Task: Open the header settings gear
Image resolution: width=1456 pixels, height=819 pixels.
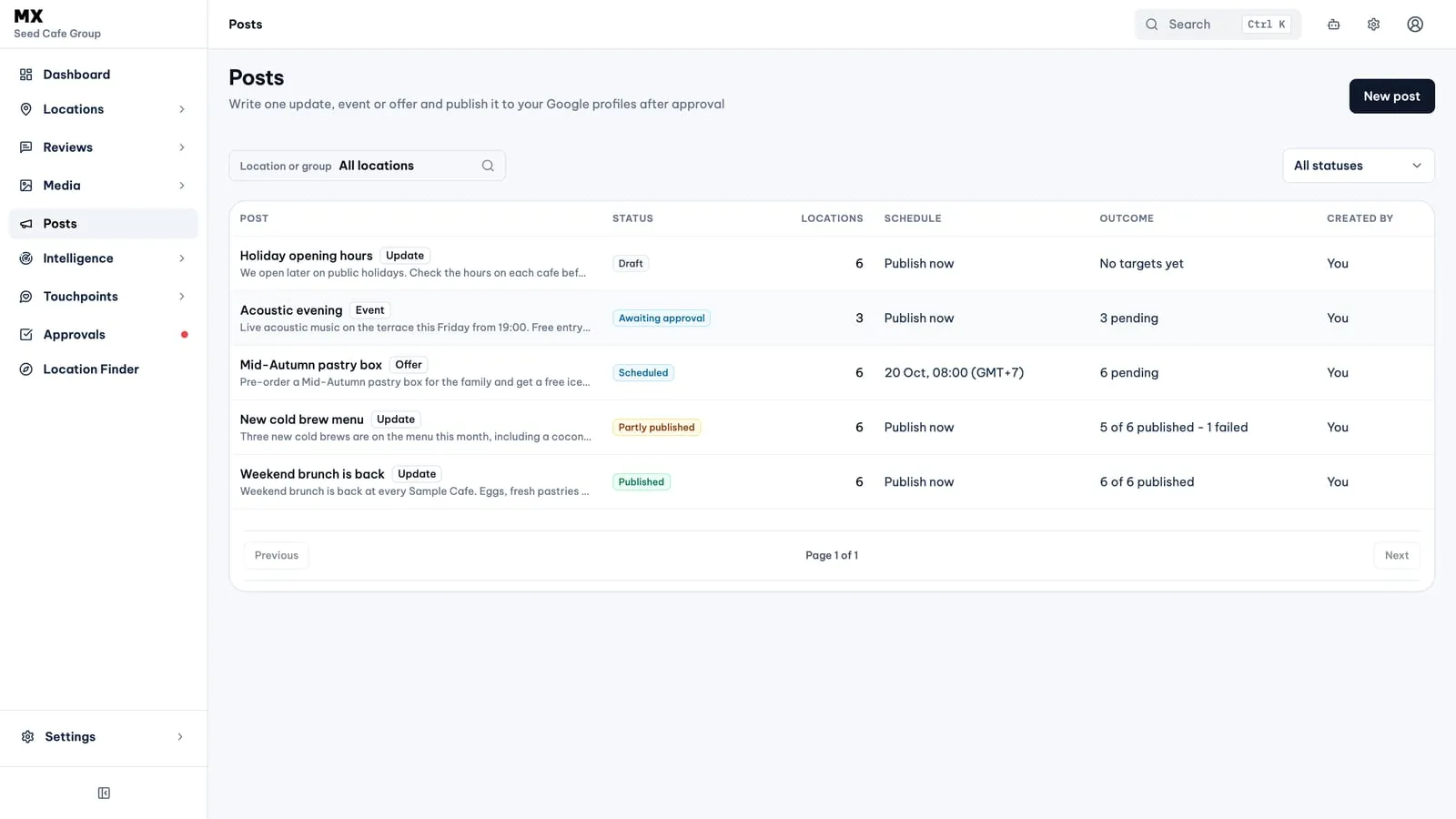Action: coord(1373,25)
